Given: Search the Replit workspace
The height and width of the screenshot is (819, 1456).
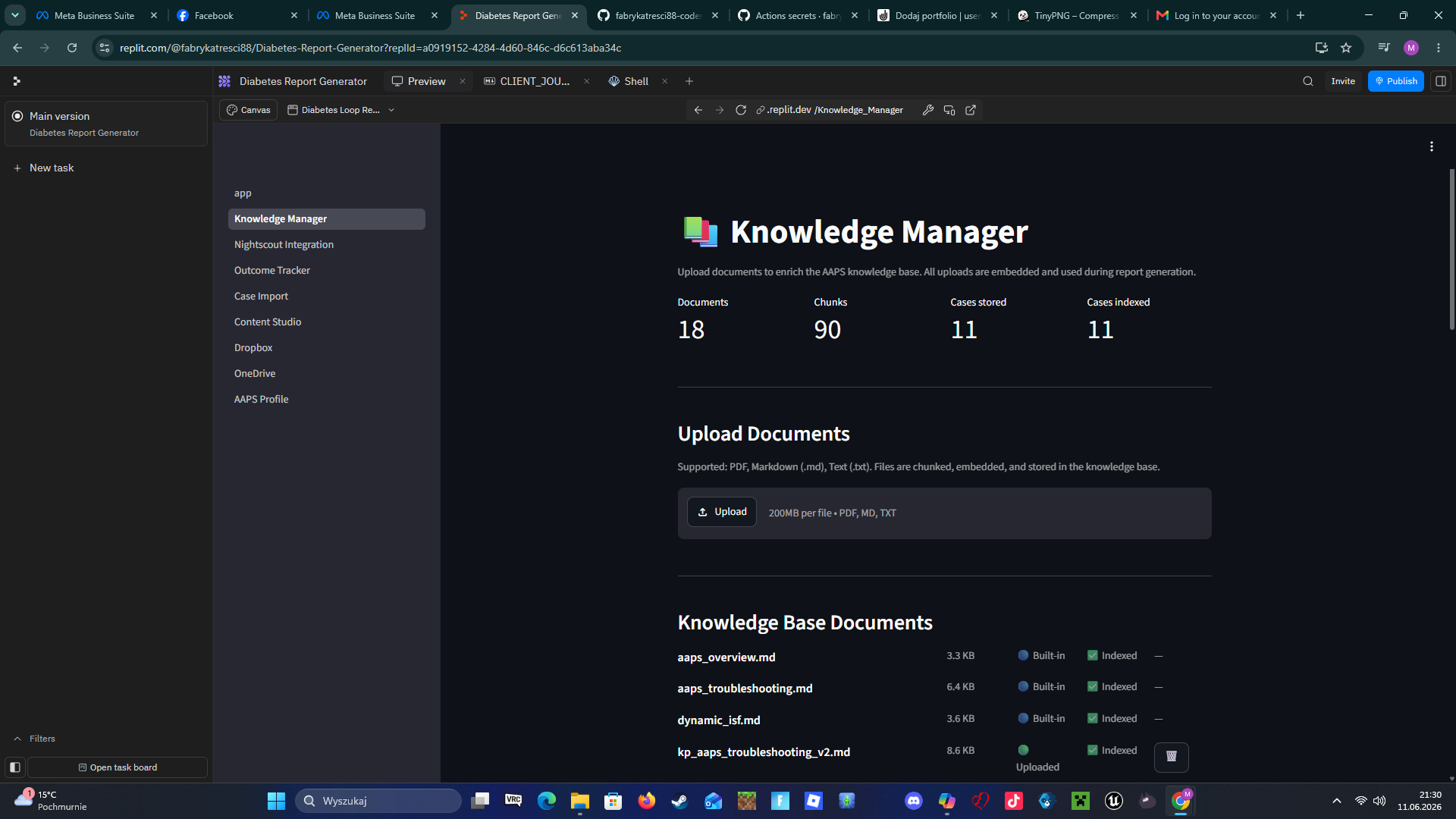Looking at the screenshot, I should click(1308, 81).
